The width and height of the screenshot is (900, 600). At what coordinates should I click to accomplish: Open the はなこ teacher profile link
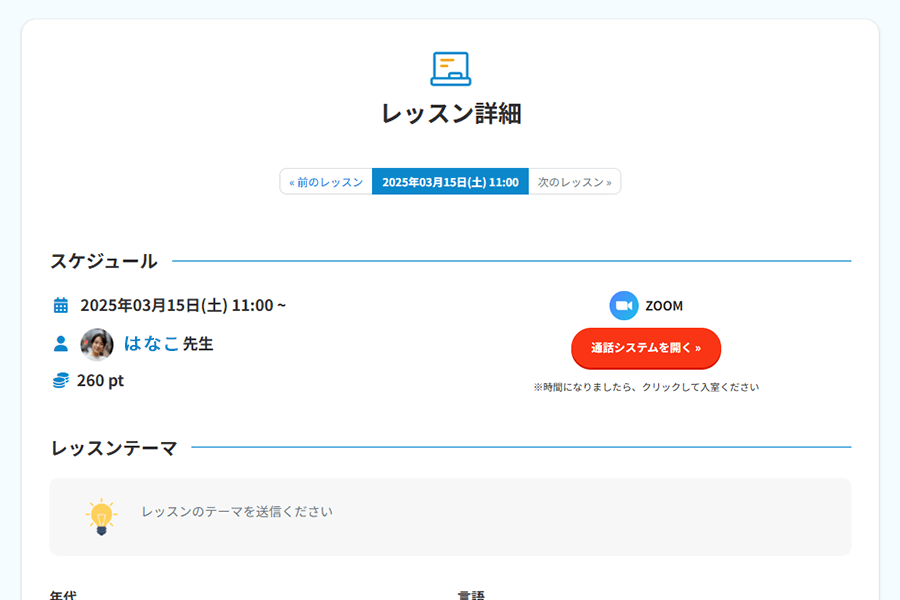[x=152, y=344]
